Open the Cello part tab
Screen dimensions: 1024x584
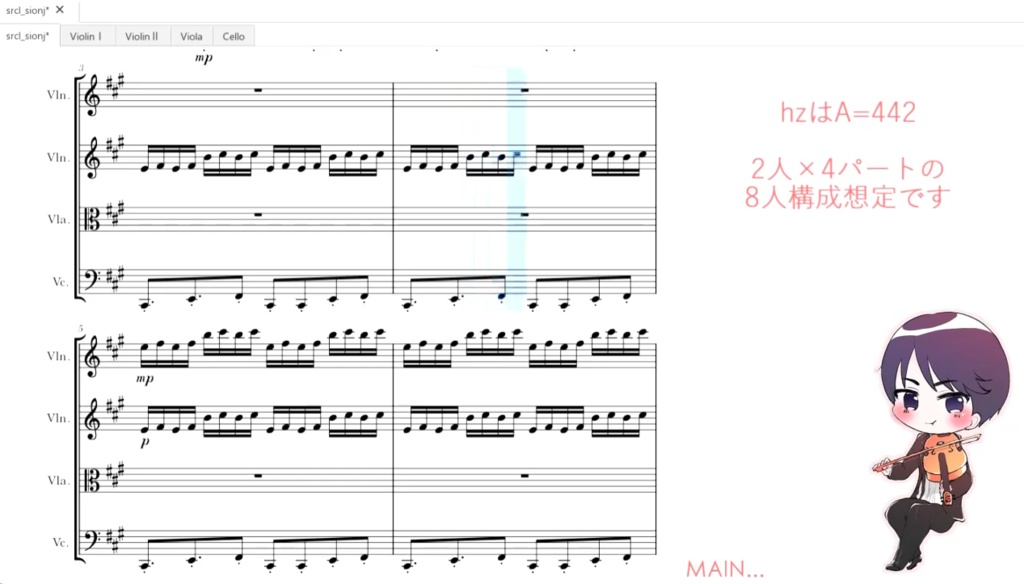[x=233, y=37]
